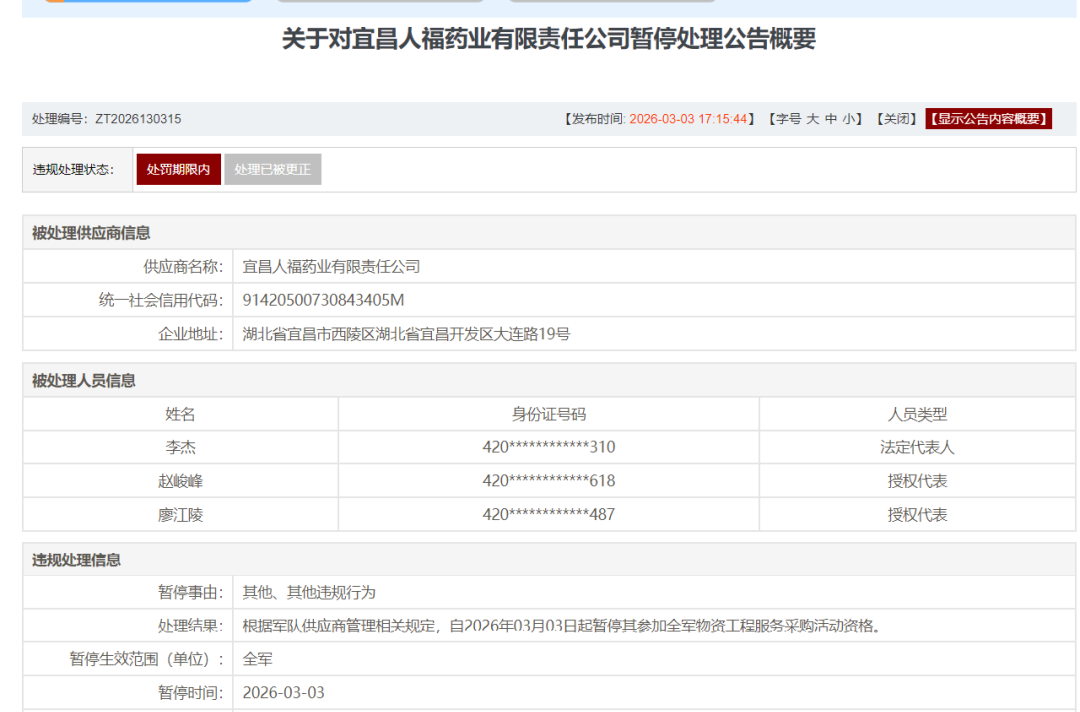This screenshot has width=1080, height=712.
Task: Click suspension date value 2026-03-03
Action: 283,693
